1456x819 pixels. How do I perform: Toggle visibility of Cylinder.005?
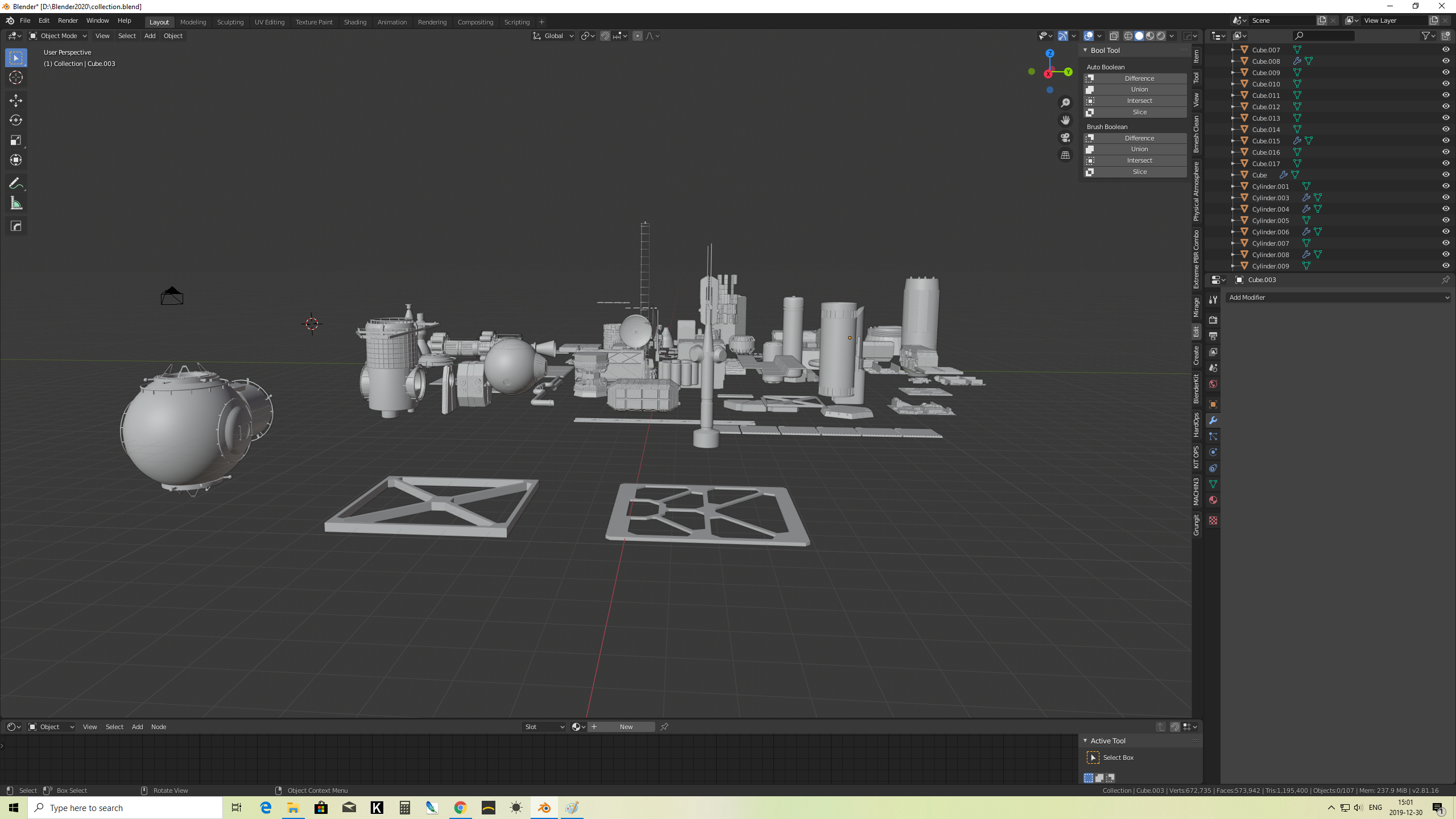[x=1445, y=220]
